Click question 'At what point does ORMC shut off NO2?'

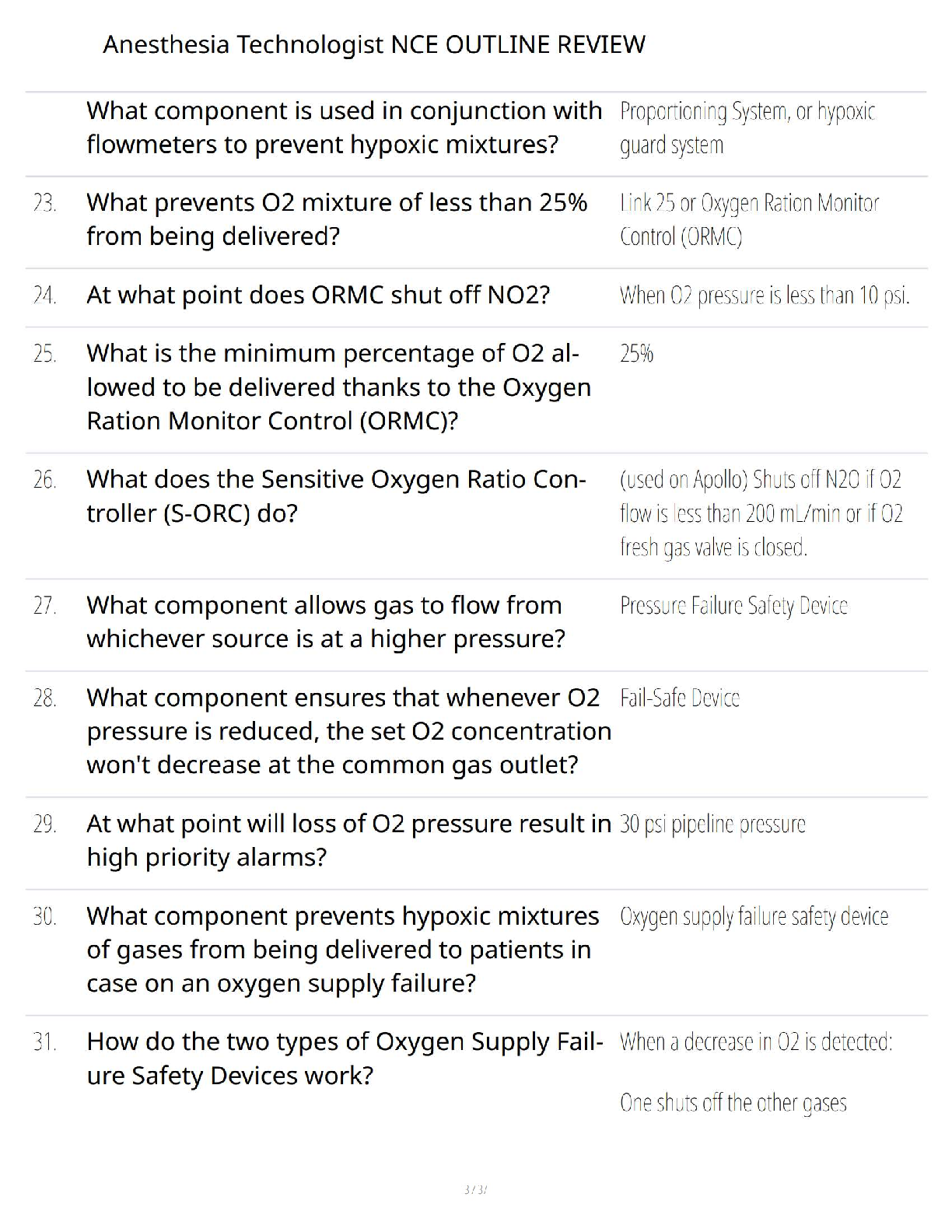pos(318,296)
